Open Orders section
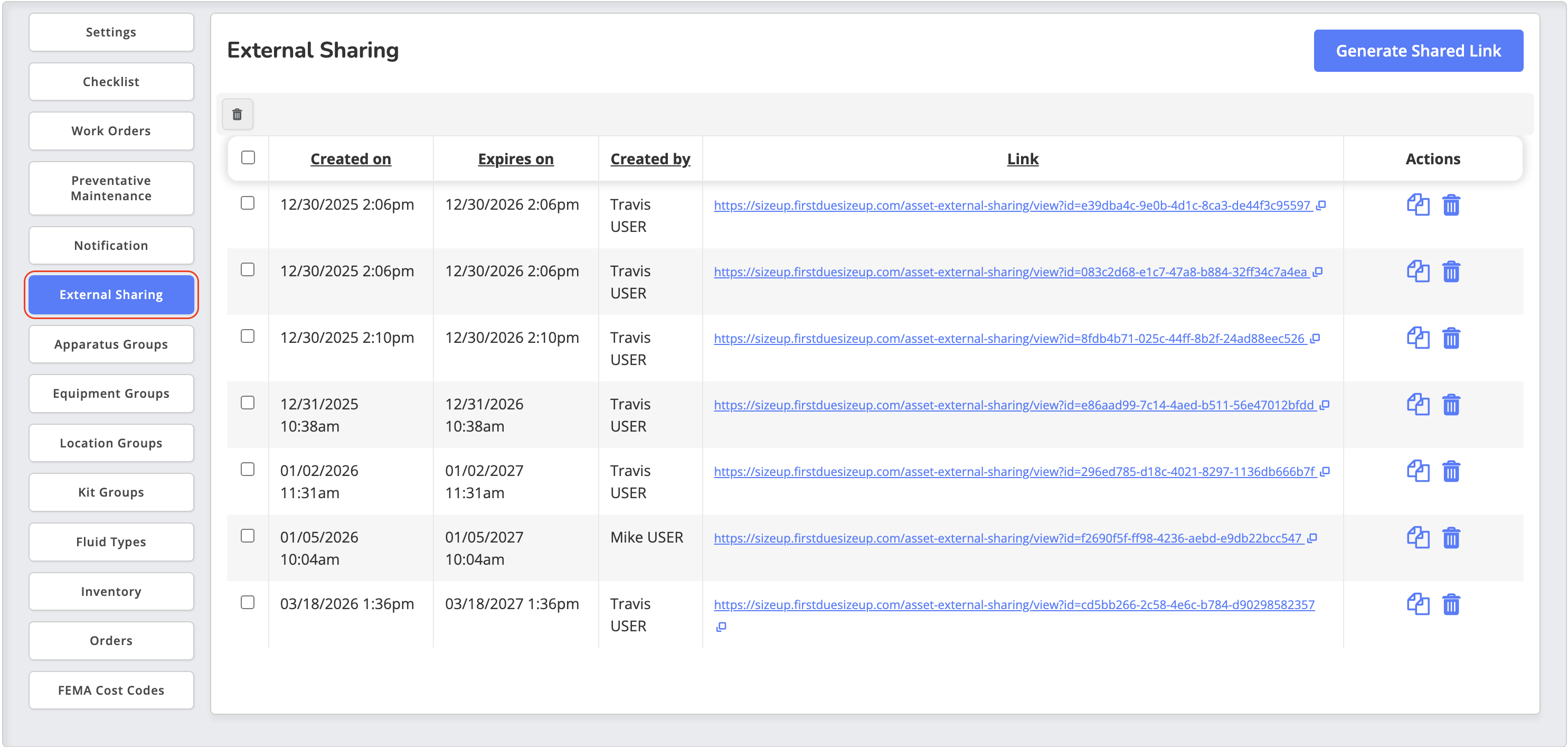This screenshot has width=1568, height=747. (111, 640)
